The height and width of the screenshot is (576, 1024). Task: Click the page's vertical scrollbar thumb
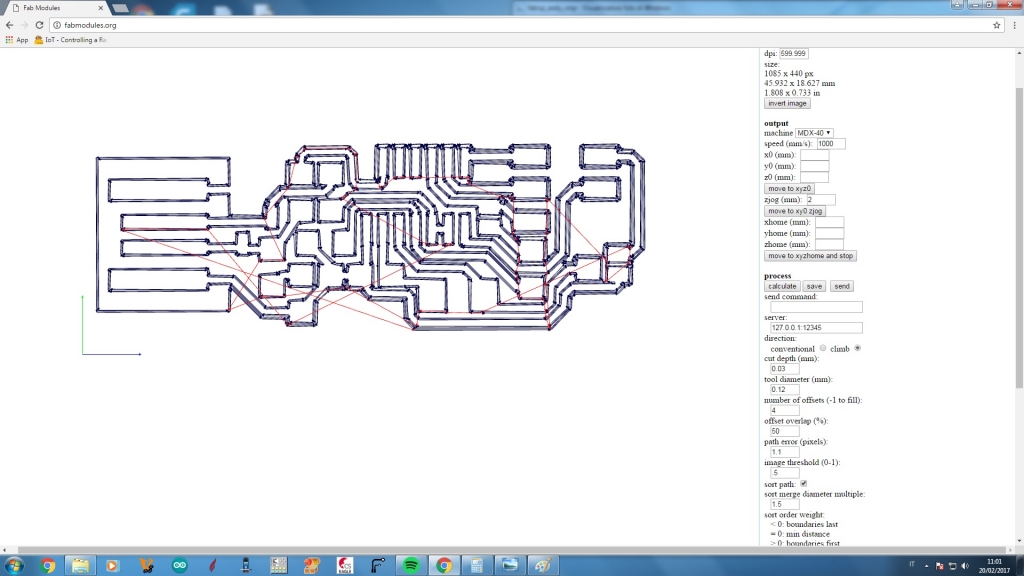(x=1019, y=238)
